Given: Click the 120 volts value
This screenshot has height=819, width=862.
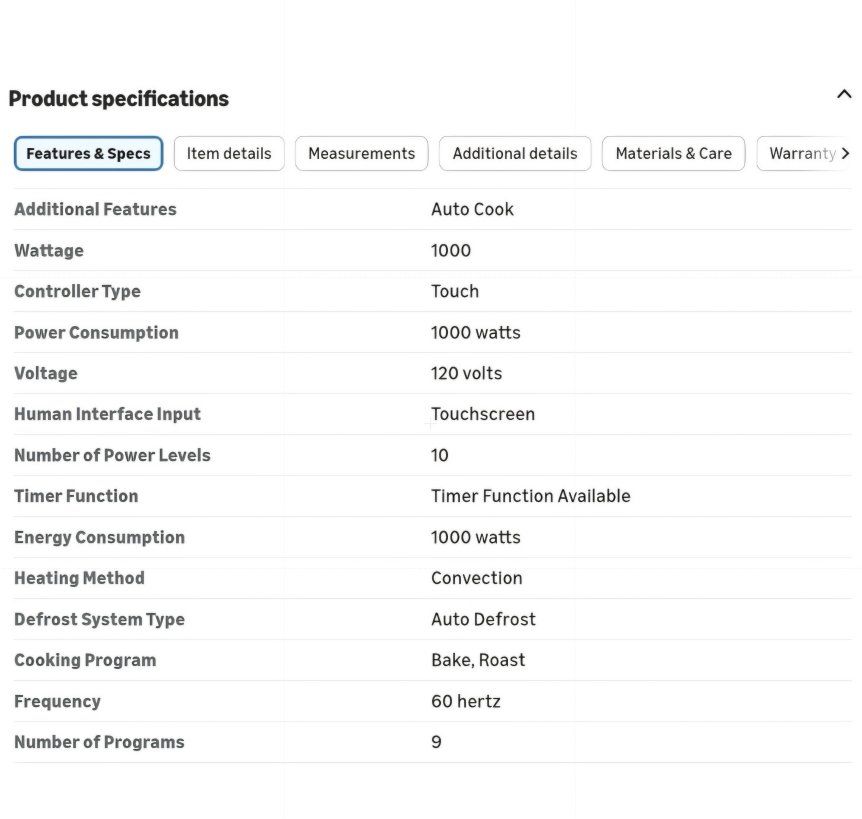Looking at the screenshot, I should point(466,373).
